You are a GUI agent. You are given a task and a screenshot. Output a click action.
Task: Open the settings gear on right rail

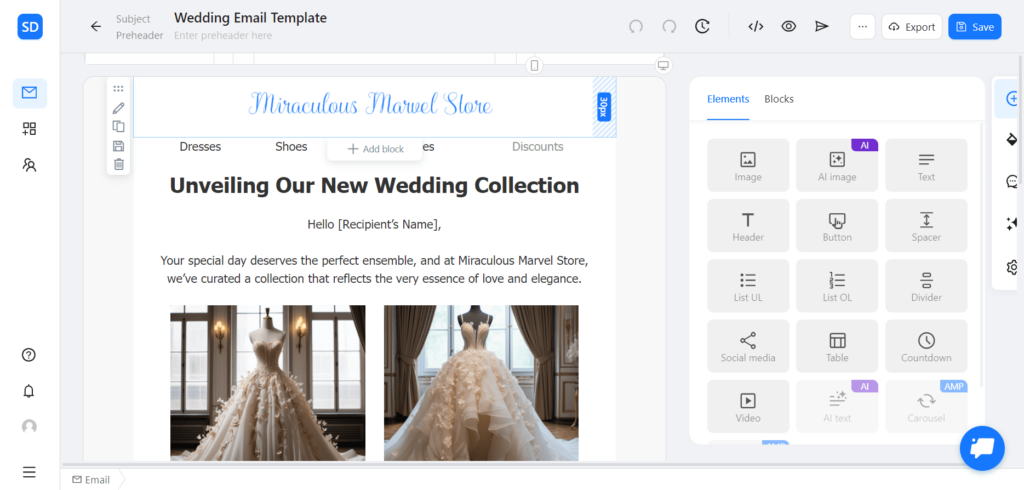click(1013, 267)
